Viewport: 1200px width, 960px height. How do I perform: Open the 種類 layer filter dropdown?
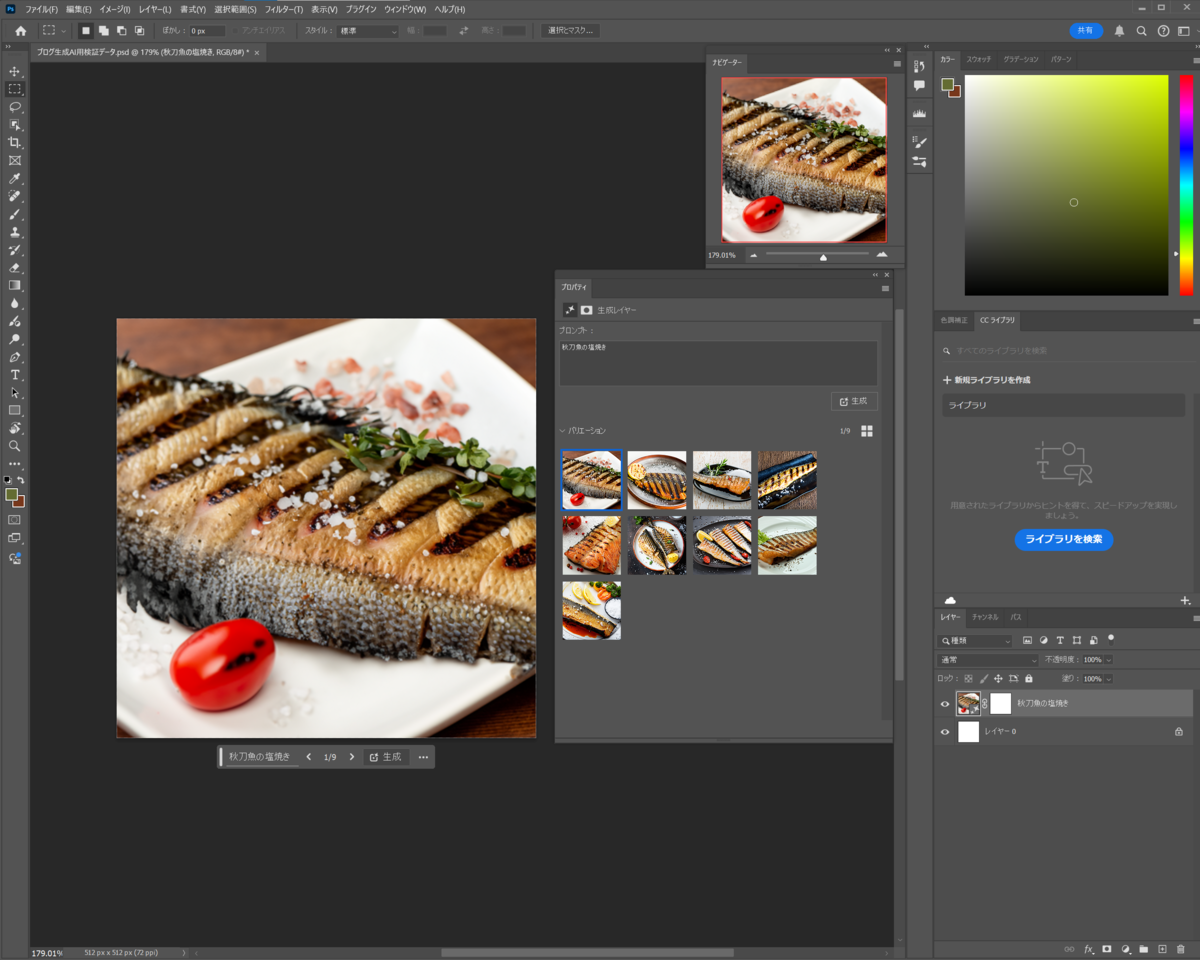pyautogui.click(x=975, y=640)
